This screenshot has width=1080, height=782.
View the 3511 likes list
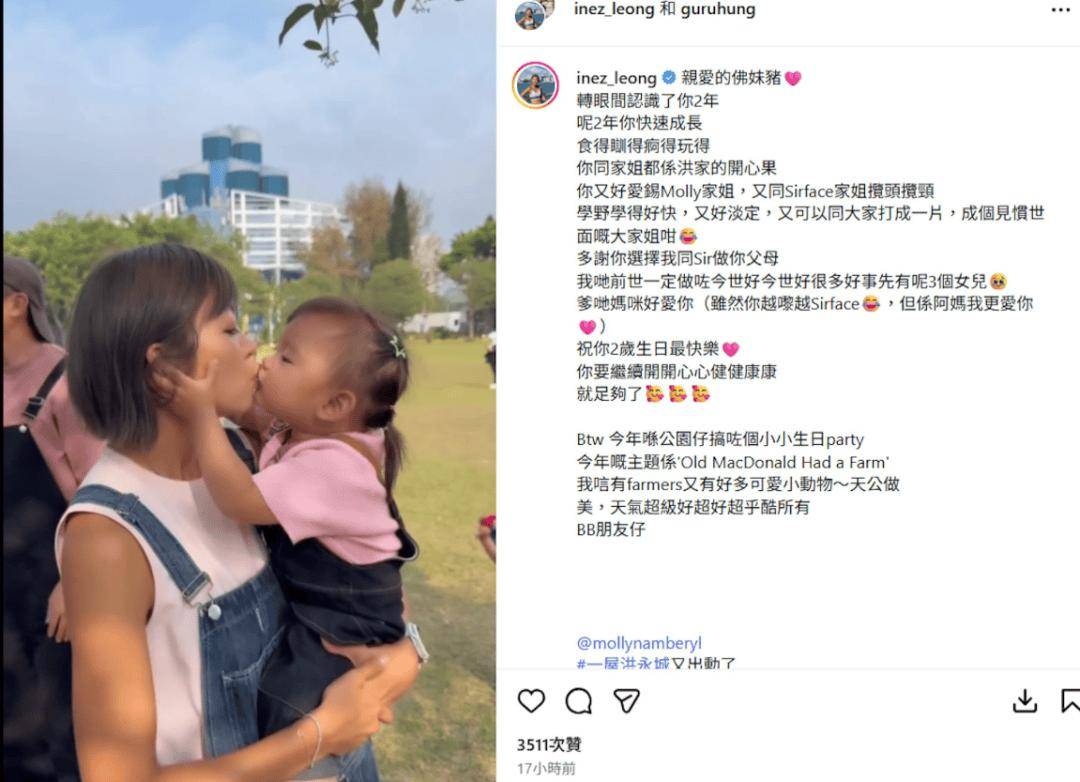tap(549, 744)
